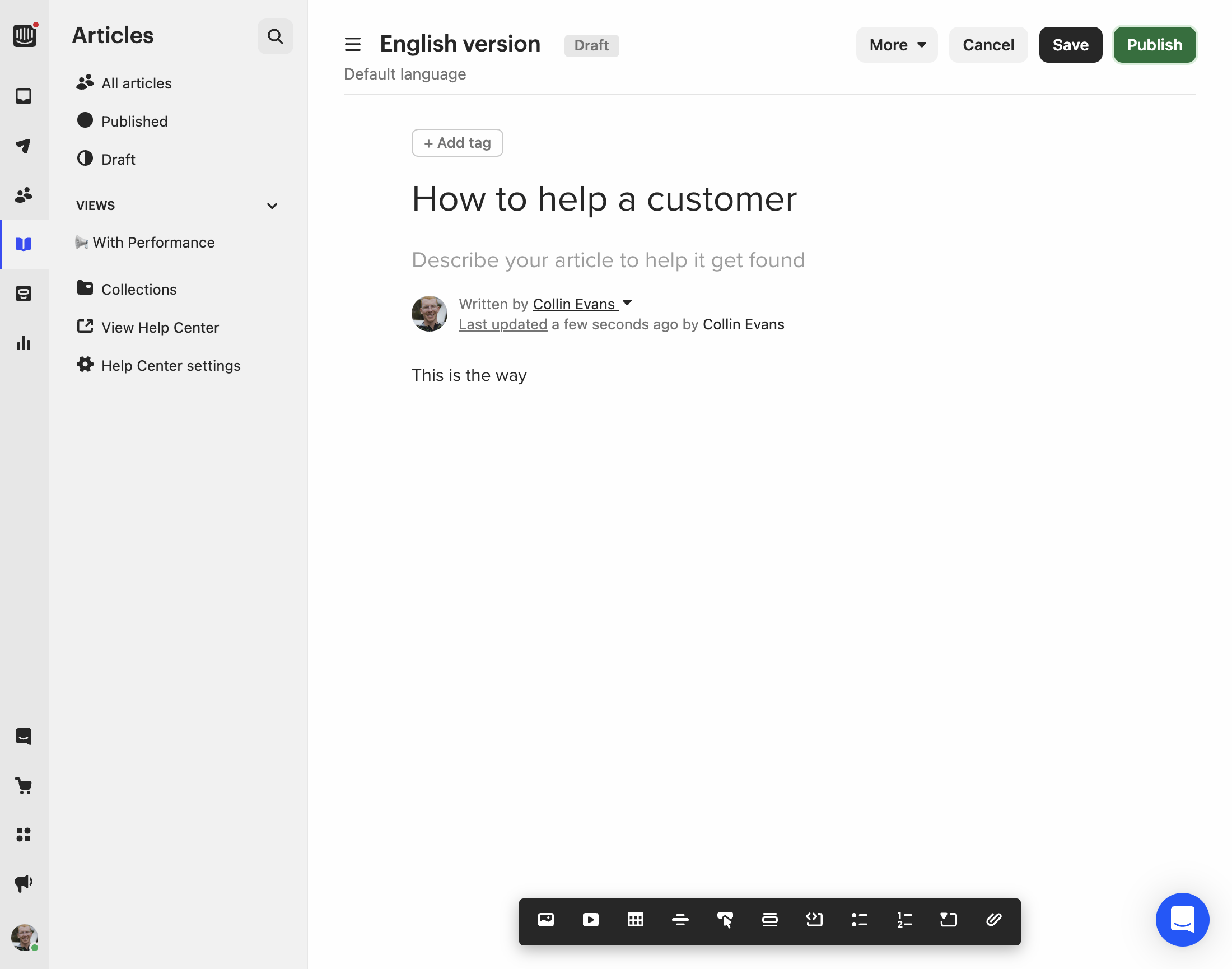Click the Intercom logo icon
The height and width of the screenshot is (969, 1232).
point(25,36)
